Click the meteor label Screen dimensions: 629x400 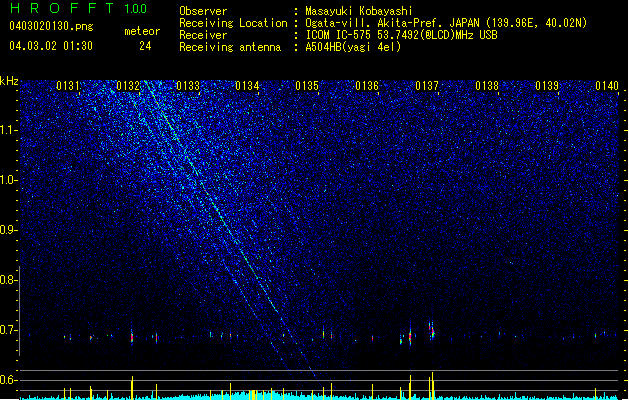(142, 31)
